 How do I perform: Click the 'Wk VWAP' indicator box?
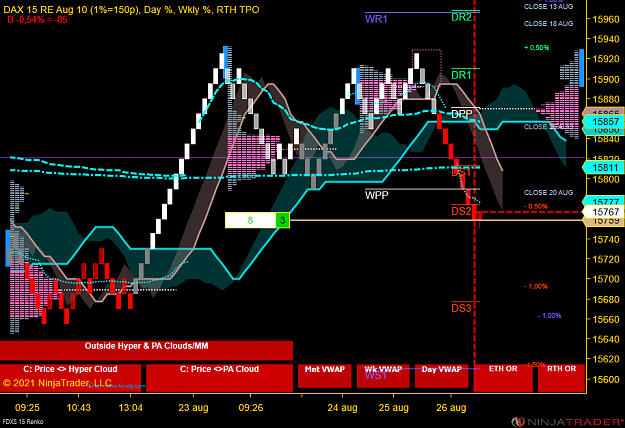click(x=383, y=375)
